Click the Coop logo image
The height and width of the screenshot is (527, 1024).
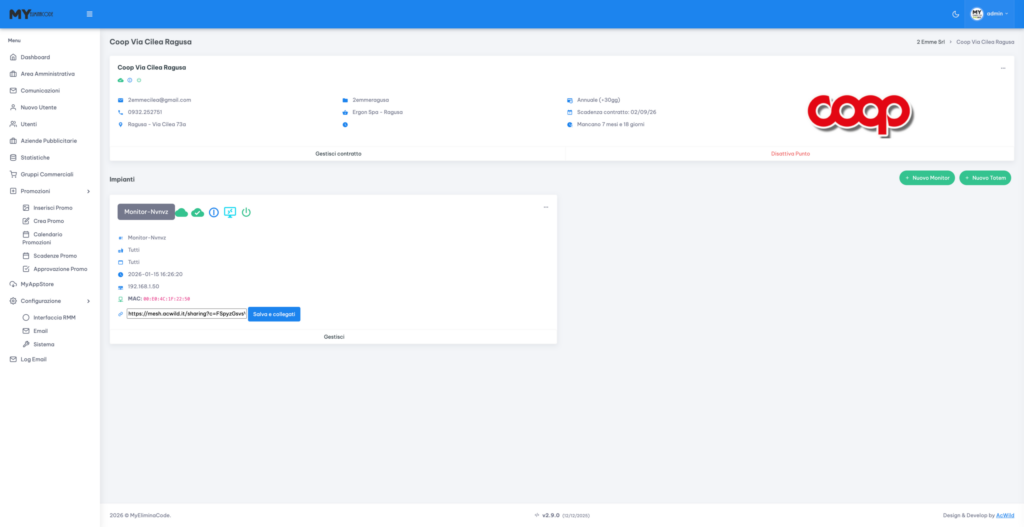pos(859,114)
